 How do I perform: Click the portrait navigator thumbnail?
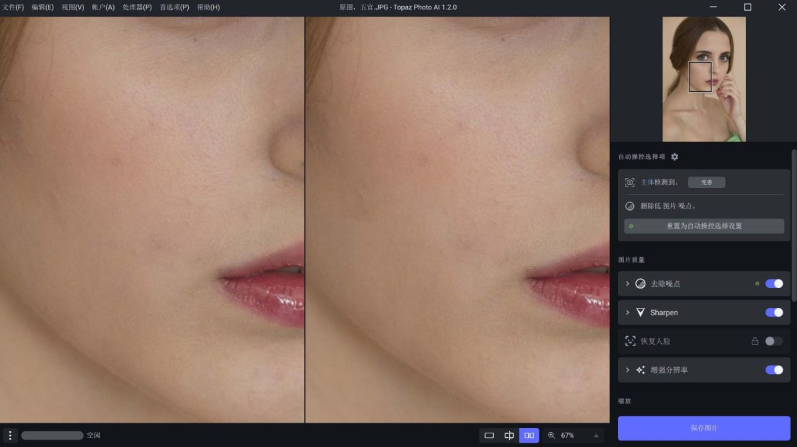click(x=704, y=79)
